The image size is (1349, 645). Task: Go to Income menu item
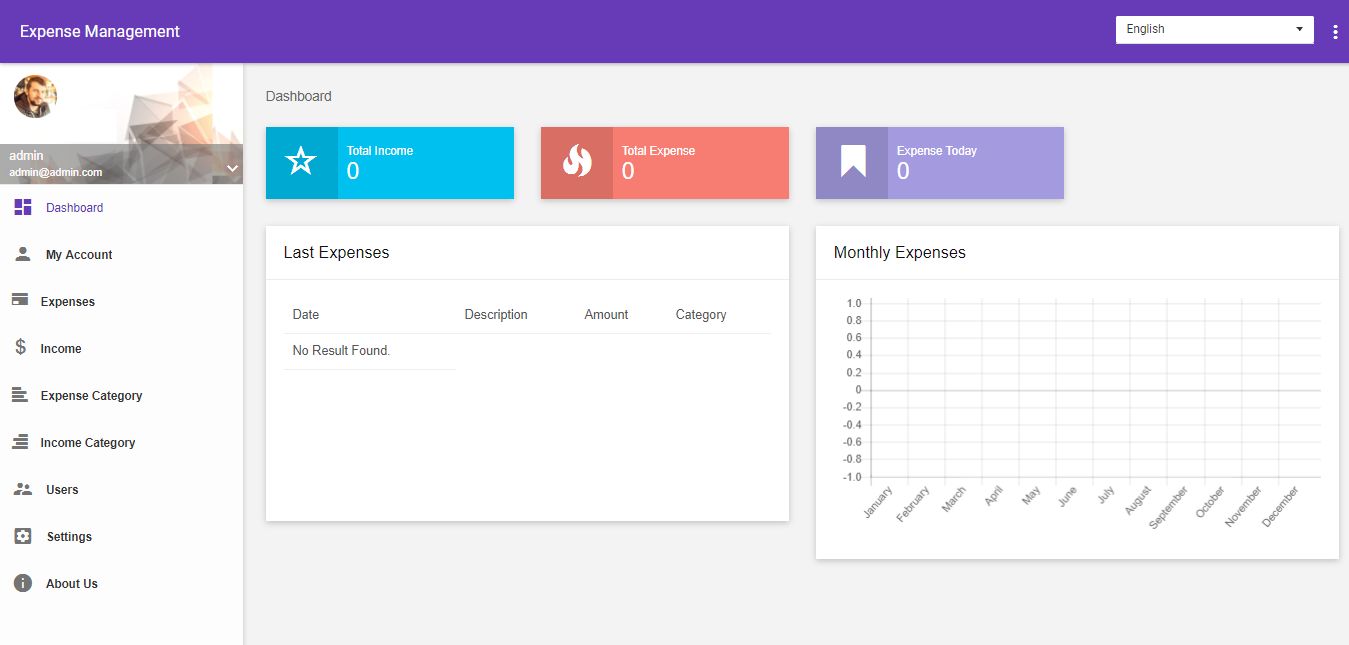[x=121, y=349]
